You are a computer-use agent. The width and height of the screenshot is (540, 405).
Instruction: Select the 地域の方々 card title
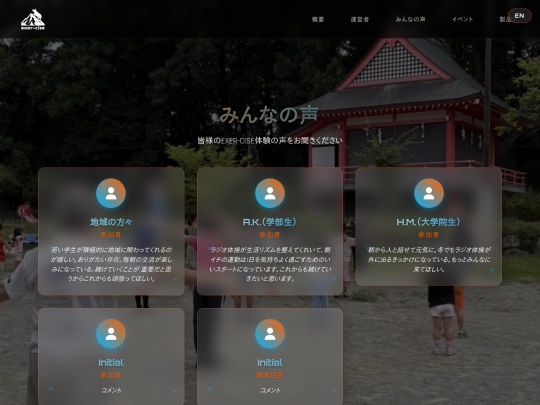tap(111, 222)
